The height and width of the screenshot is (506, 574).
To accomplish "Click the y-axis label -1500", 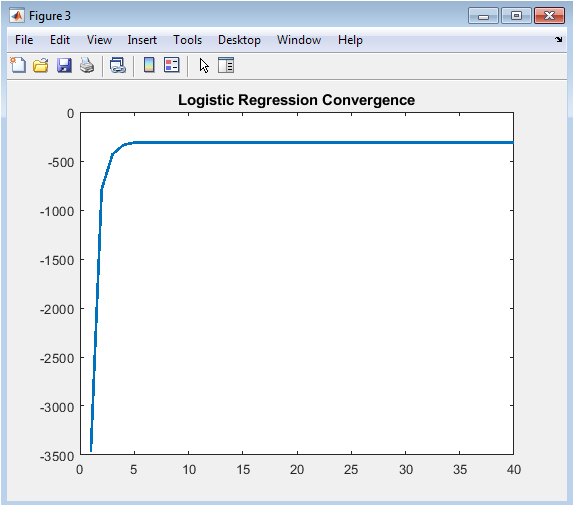I will click(x=57, y=260).
